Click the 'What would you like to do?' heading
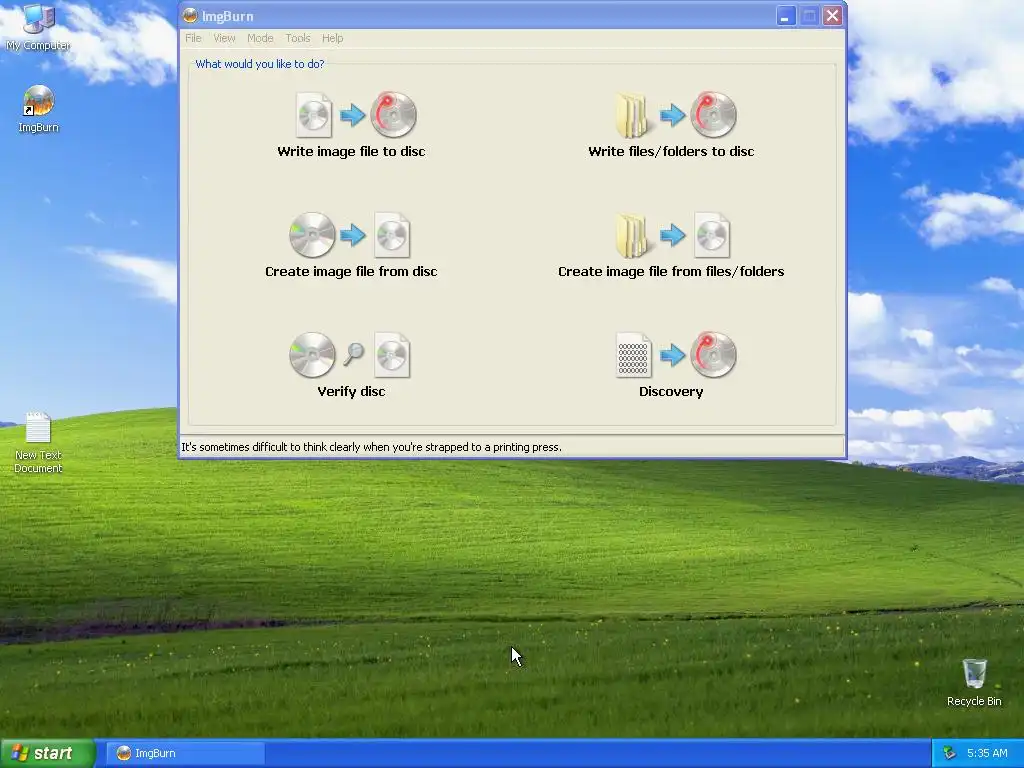The height and width of the screenshot is (768, 1024). (x=260, y=64)
